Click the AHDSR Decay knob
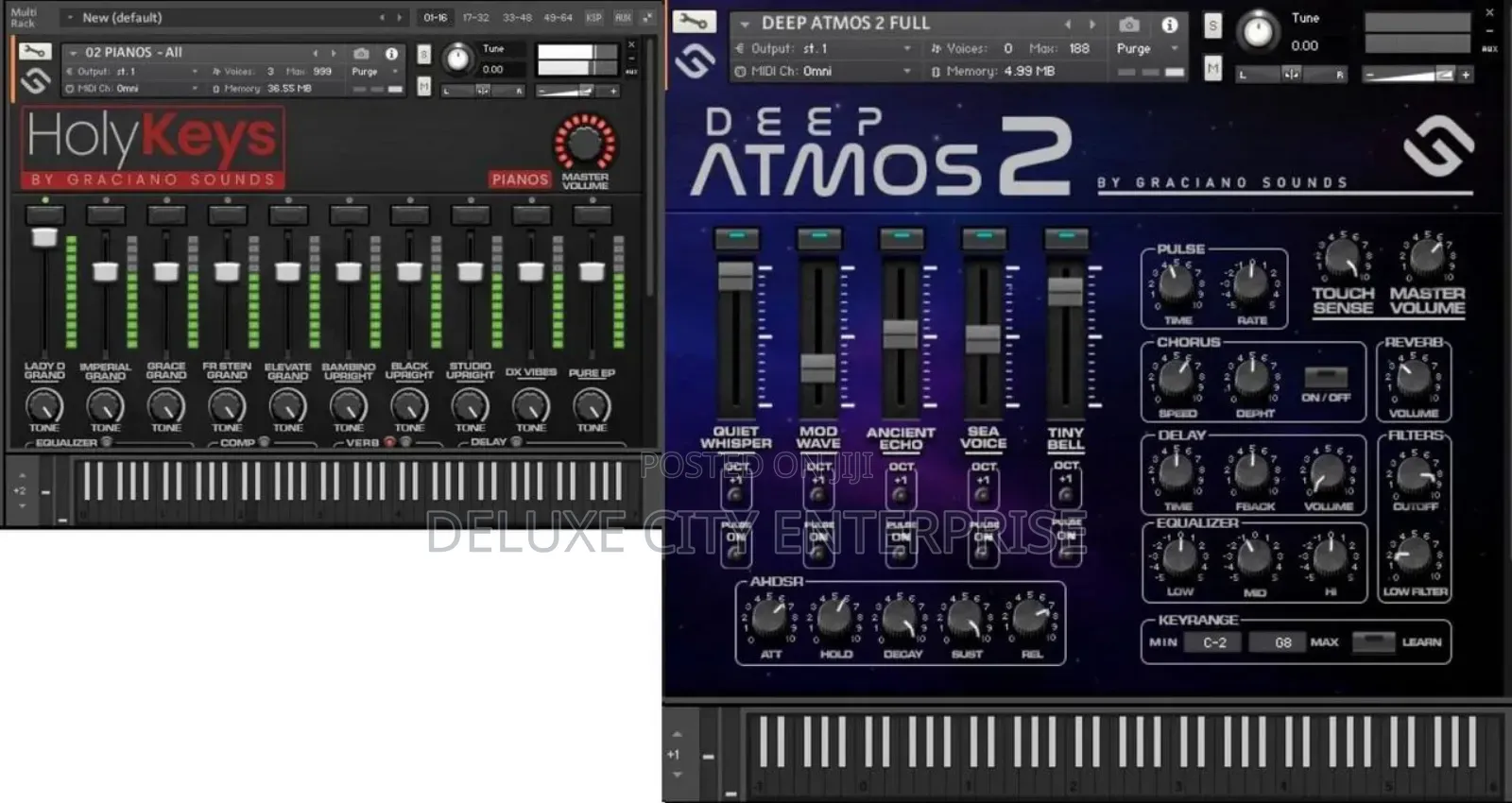Image resolution: width=1512 pixels, height=803 pixels. point(901,619)
